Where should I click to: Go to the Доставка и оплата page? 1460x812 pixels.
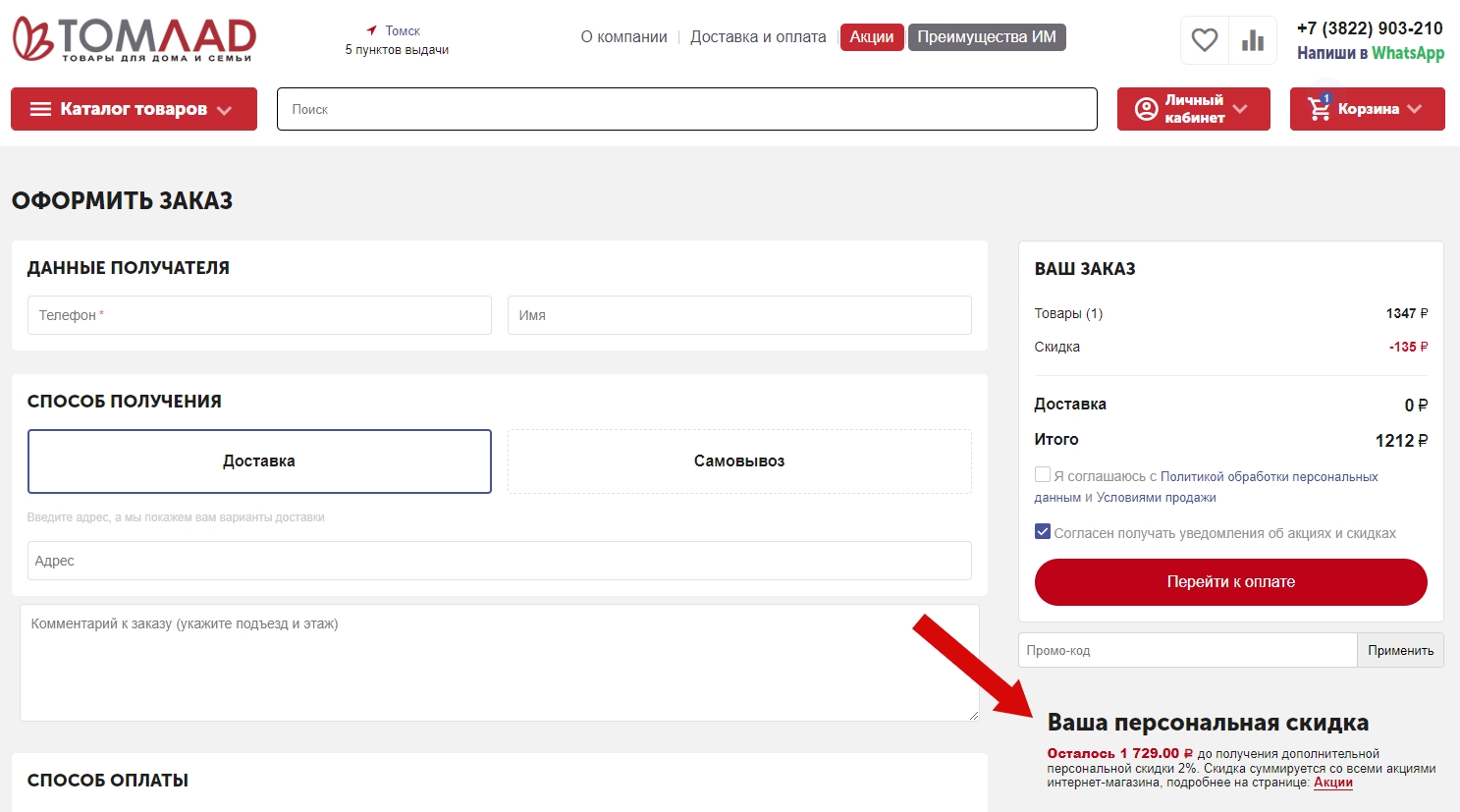pyautogui.click(x=758, y=37)
